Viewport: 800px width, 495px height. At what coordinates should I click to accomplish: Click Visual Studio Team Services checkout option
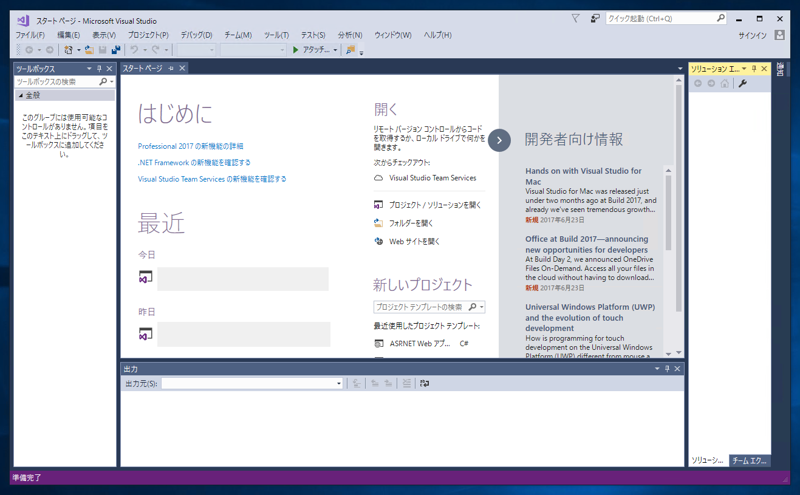point(433,178)
